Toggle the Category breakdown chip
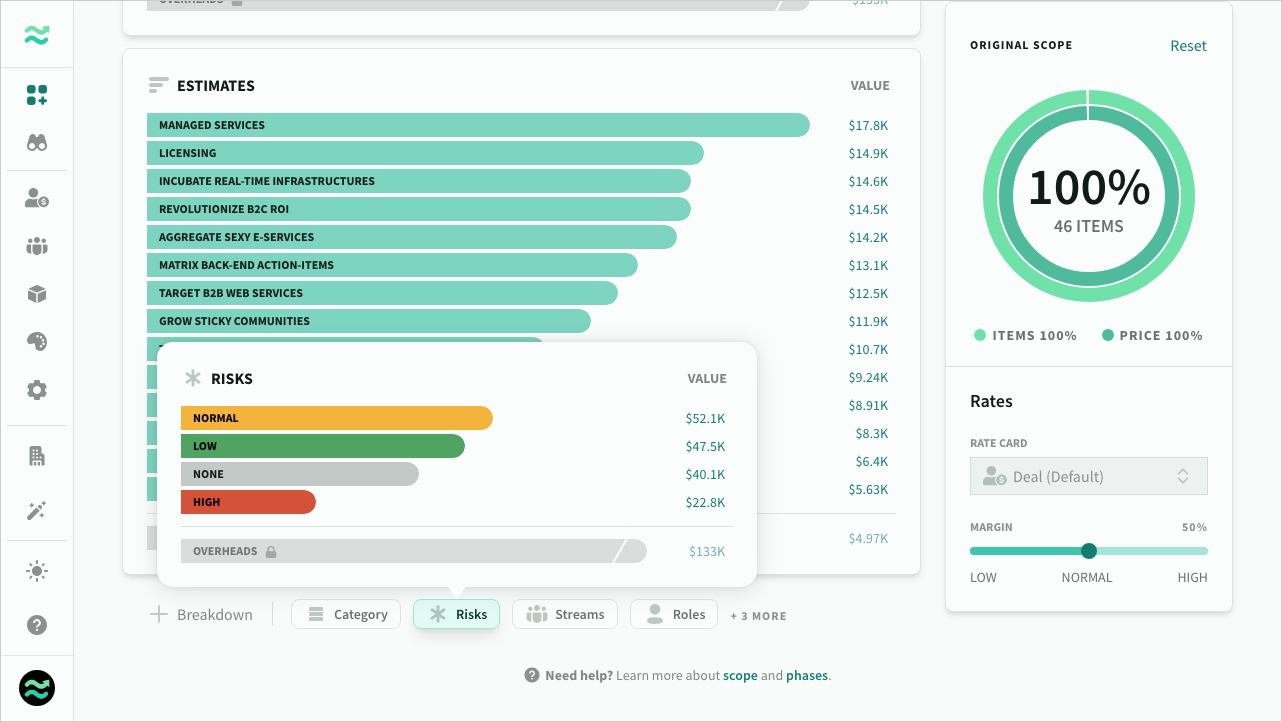Screen dimensions: 1282x722 click(346, 614)
